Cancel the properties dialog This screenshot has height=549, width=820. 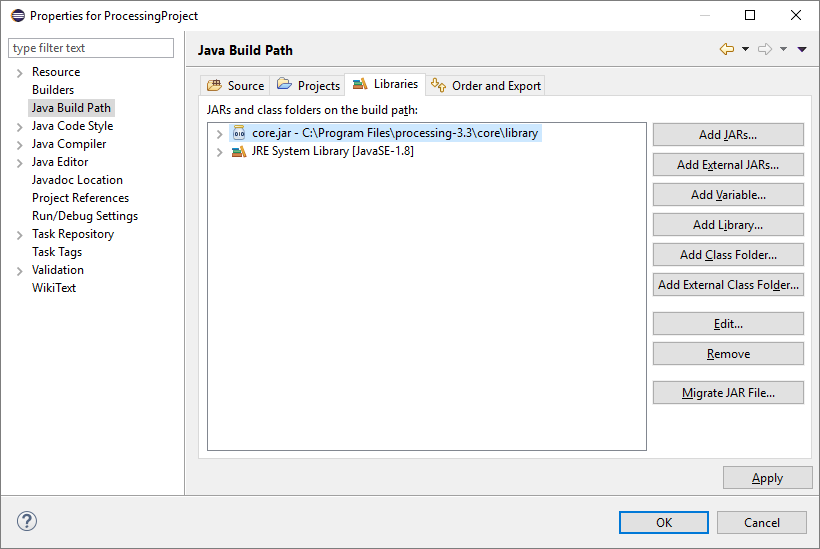pos(761,522)
